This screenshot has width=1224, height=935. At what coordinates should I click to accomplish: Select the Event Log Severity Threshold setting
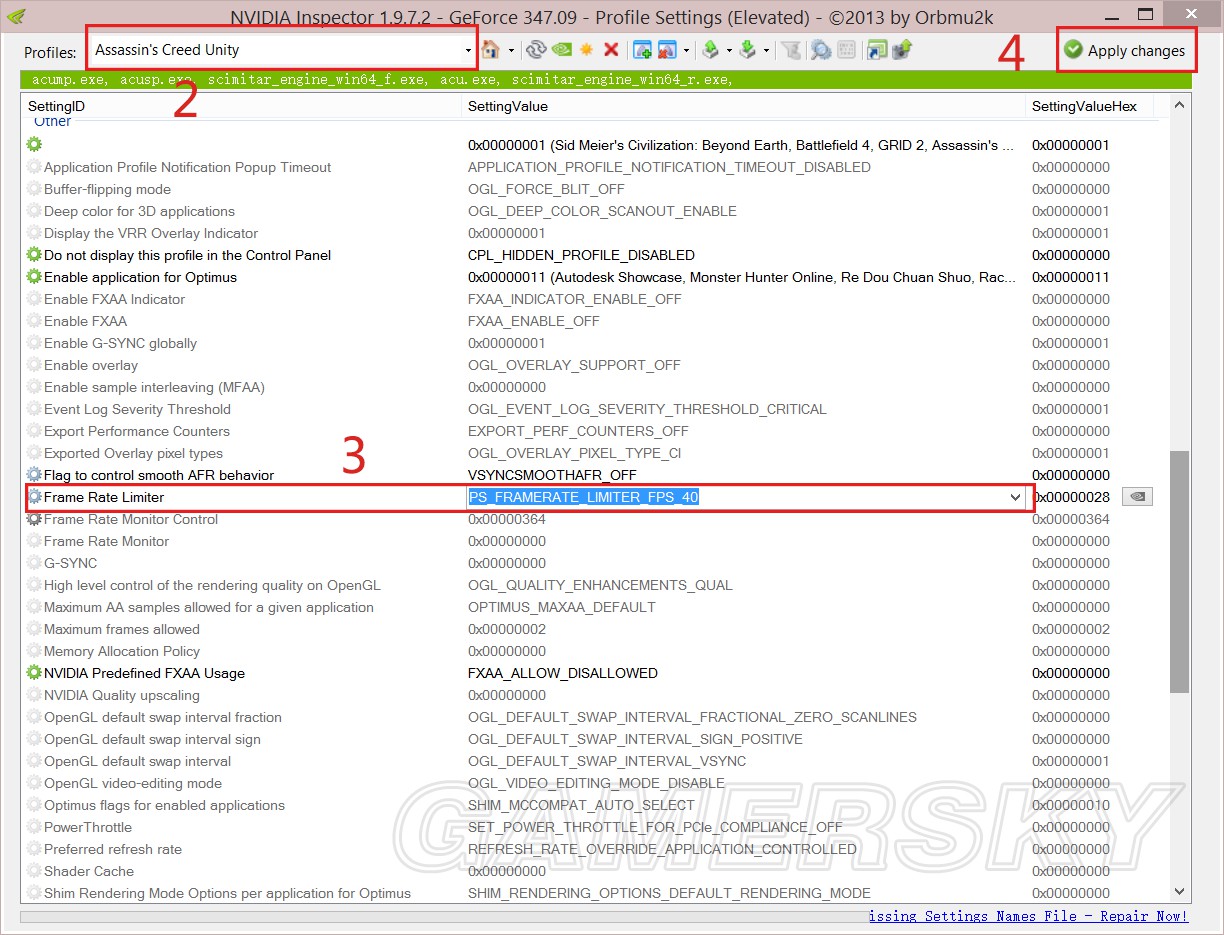click(137, 409)
